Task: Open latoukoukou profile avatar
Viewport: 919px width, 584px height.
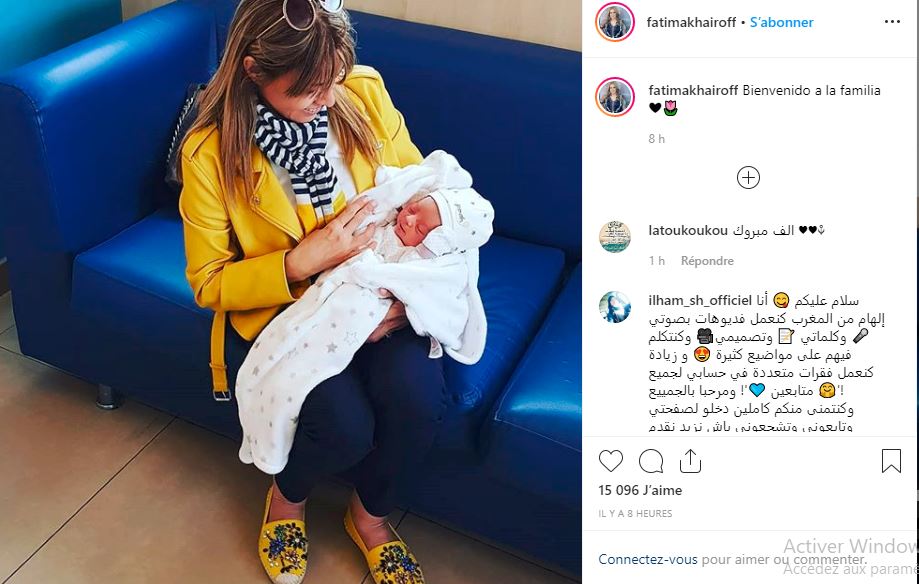Action: (615, 237)
